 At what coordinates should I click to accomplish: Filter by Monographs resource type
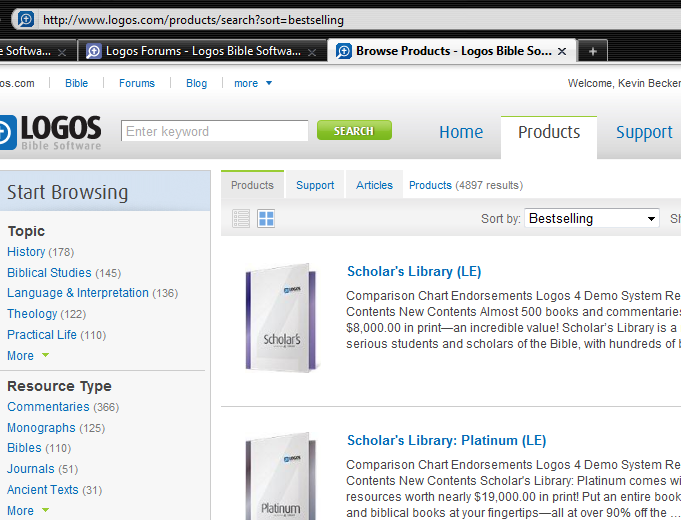point(41,427)
